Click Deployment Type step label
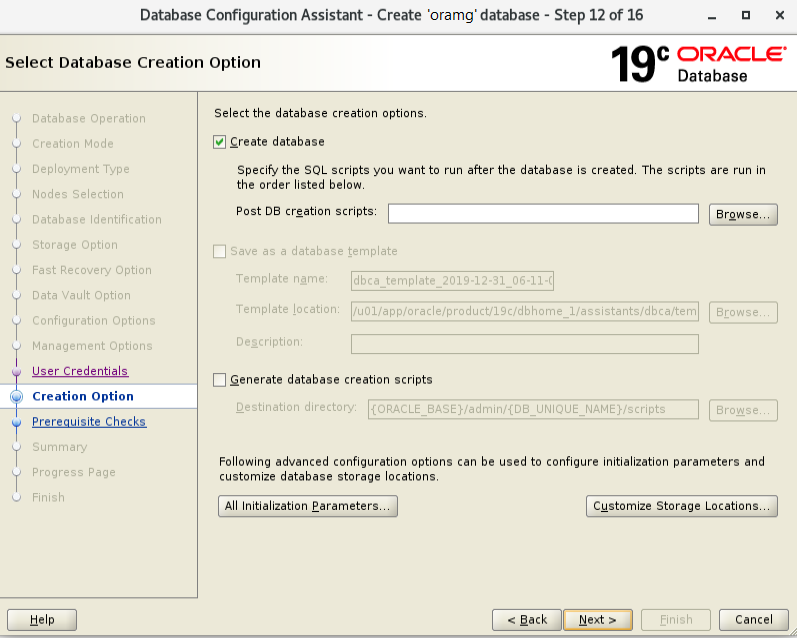The height and width of the screenshot is (638, 797). 81,169
